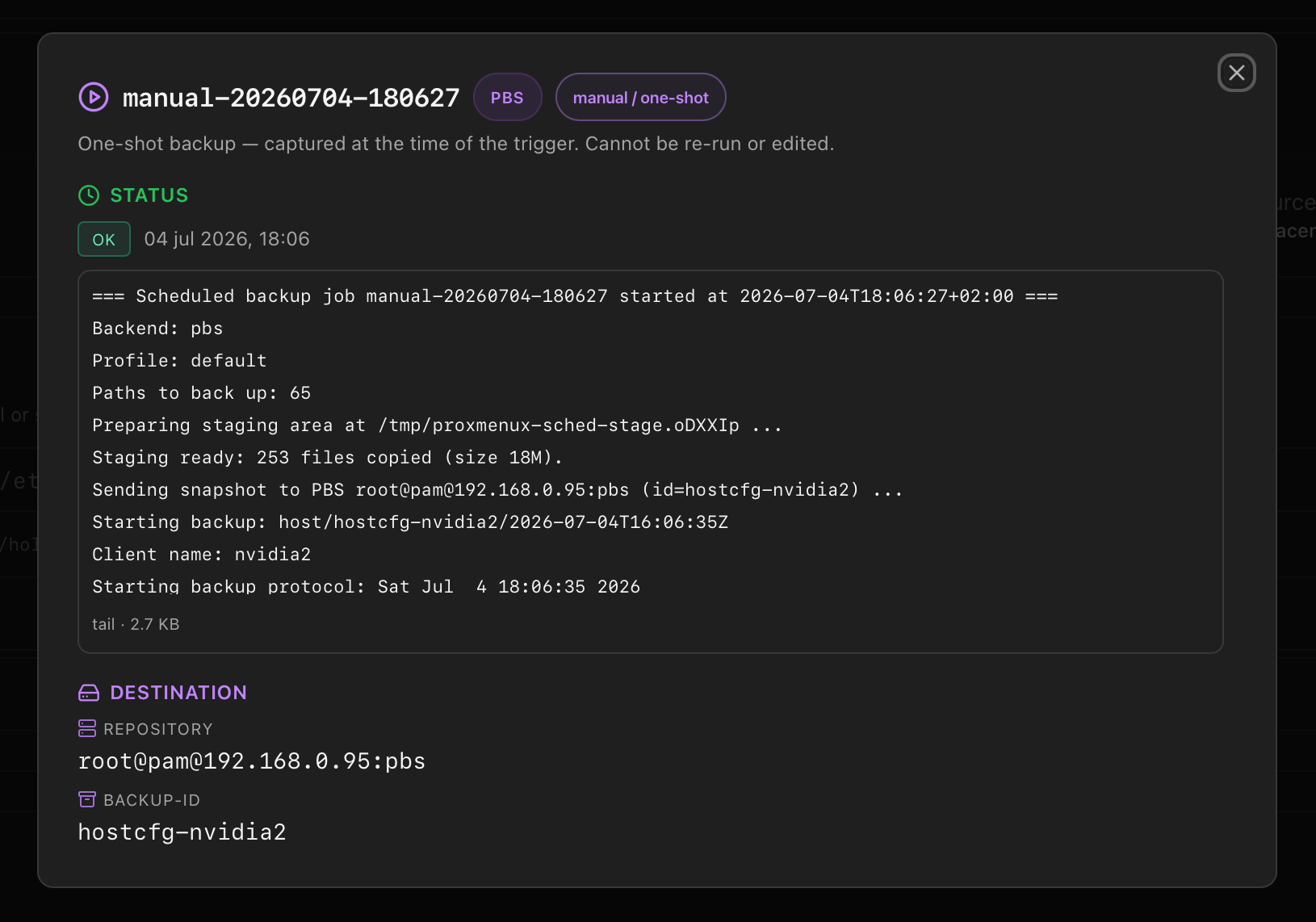Click the manual / one-shot badge
This screenshot has width=1316, height=922.
click(x=641, y=97)
